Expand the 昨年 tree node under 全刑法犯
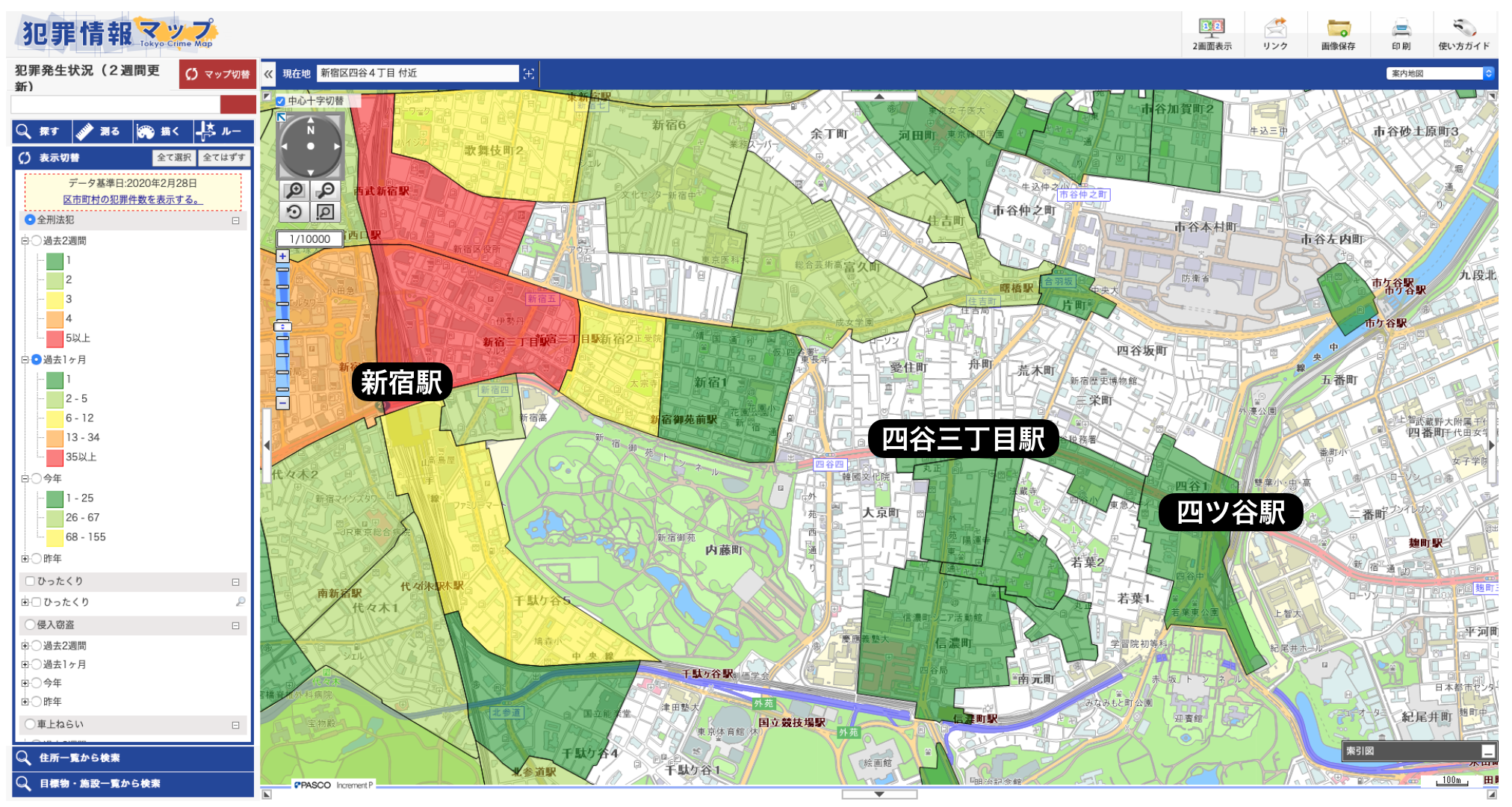The image size is (1512, 807). (x=25, y=558)
